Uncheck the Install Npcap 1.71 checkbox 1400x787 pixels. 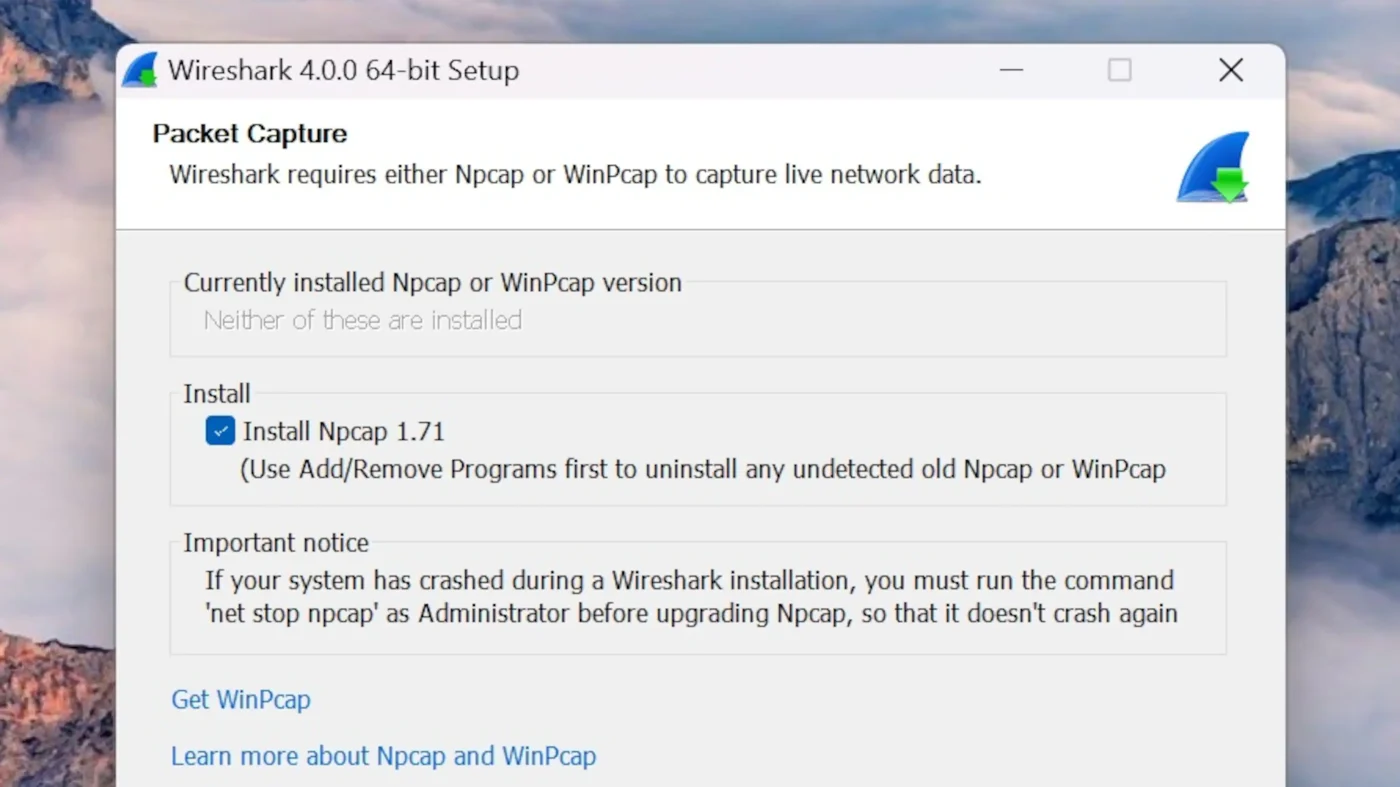220,431
